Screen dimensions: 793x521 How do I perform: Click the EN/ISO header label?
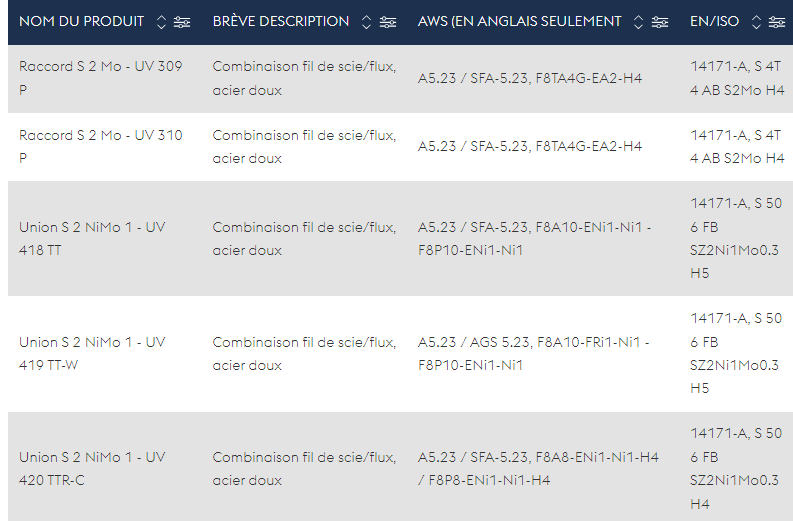(714, 21)
